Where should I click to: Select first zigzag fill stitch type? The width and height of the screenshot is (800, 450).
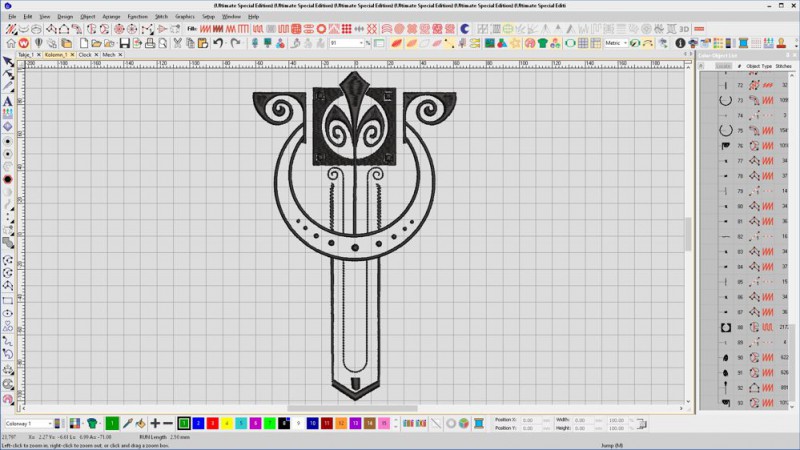coord(205,29)
